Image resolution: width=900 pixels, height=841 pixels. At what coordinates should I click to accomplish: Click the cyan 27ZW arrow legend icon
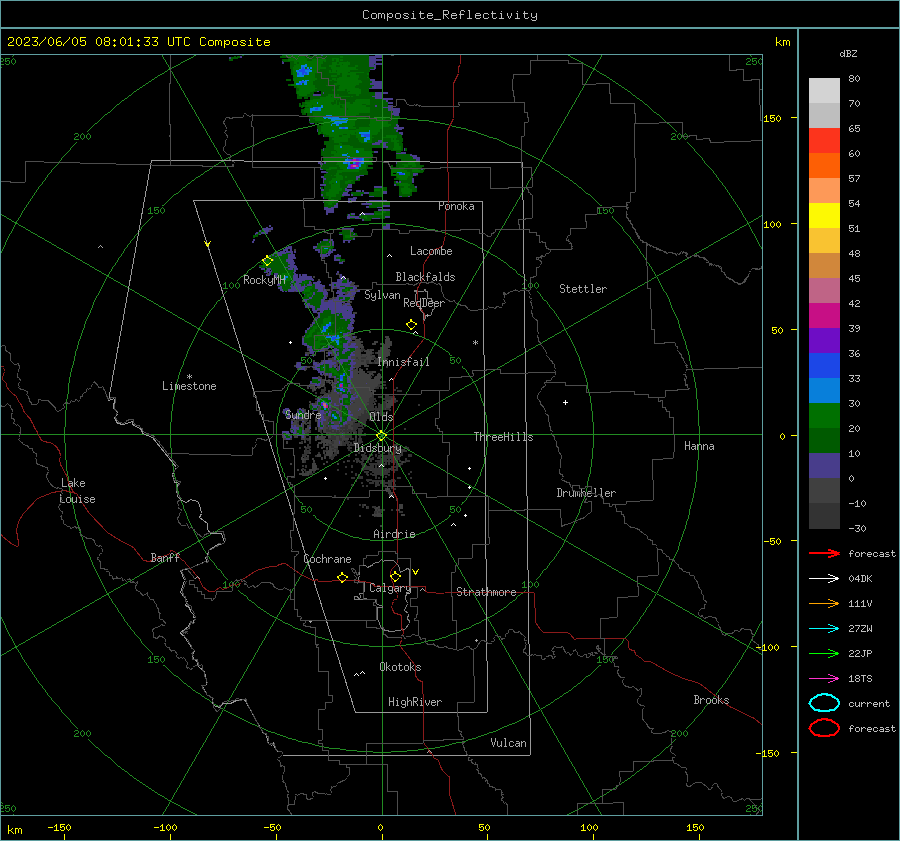point(824,629)
